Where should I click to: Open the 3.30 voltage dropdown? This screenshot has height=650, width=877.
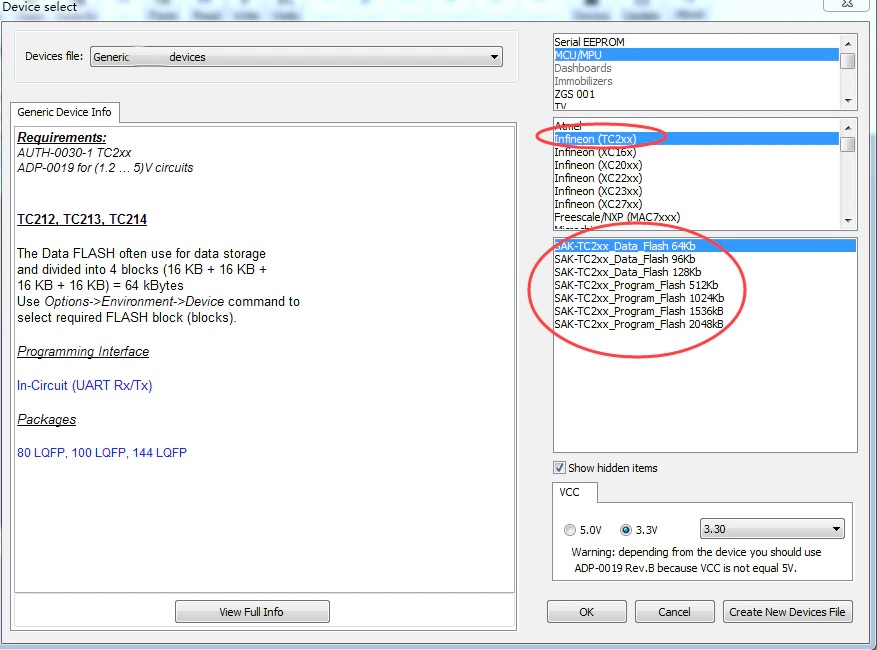click(772, 529)
